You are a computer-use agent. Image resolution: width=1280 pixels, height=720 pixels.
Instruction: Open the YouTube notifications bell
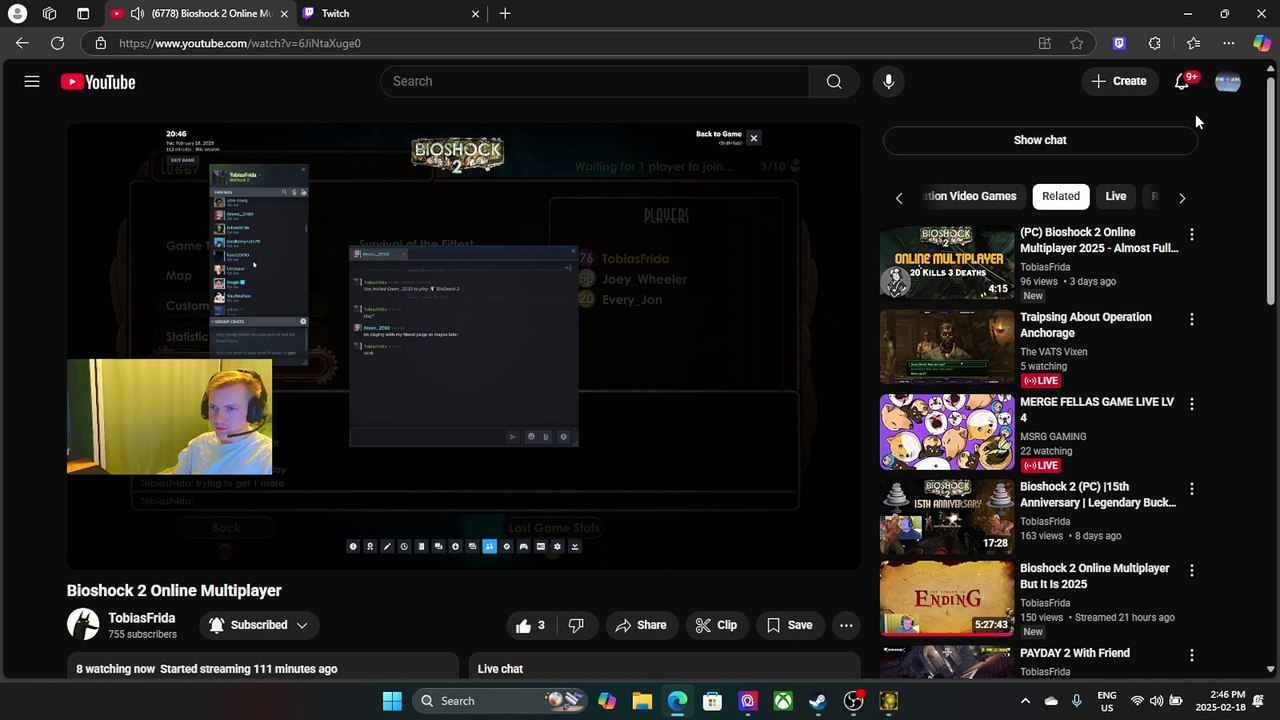pos(1182,82)
